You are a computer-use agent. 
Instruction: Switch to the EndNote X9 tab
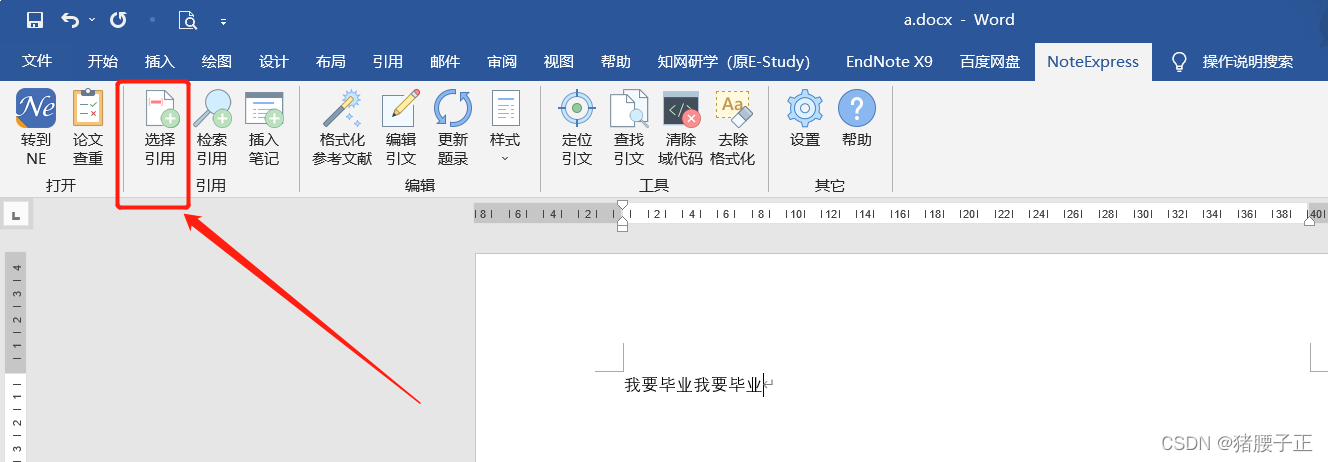point(889,61)
